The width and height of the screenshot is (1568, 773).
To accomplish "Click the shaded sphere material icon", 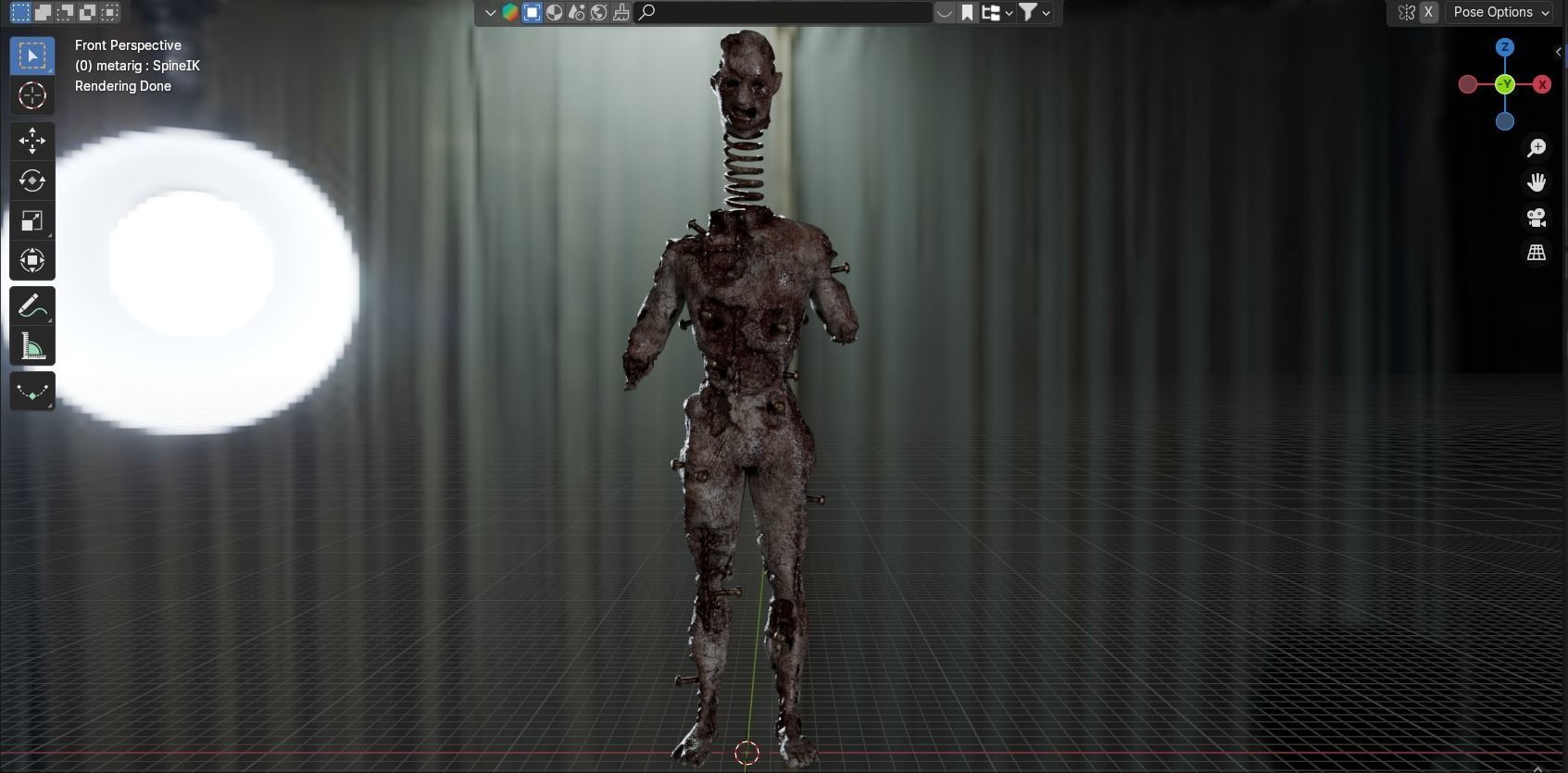I will tap(554, 12).
